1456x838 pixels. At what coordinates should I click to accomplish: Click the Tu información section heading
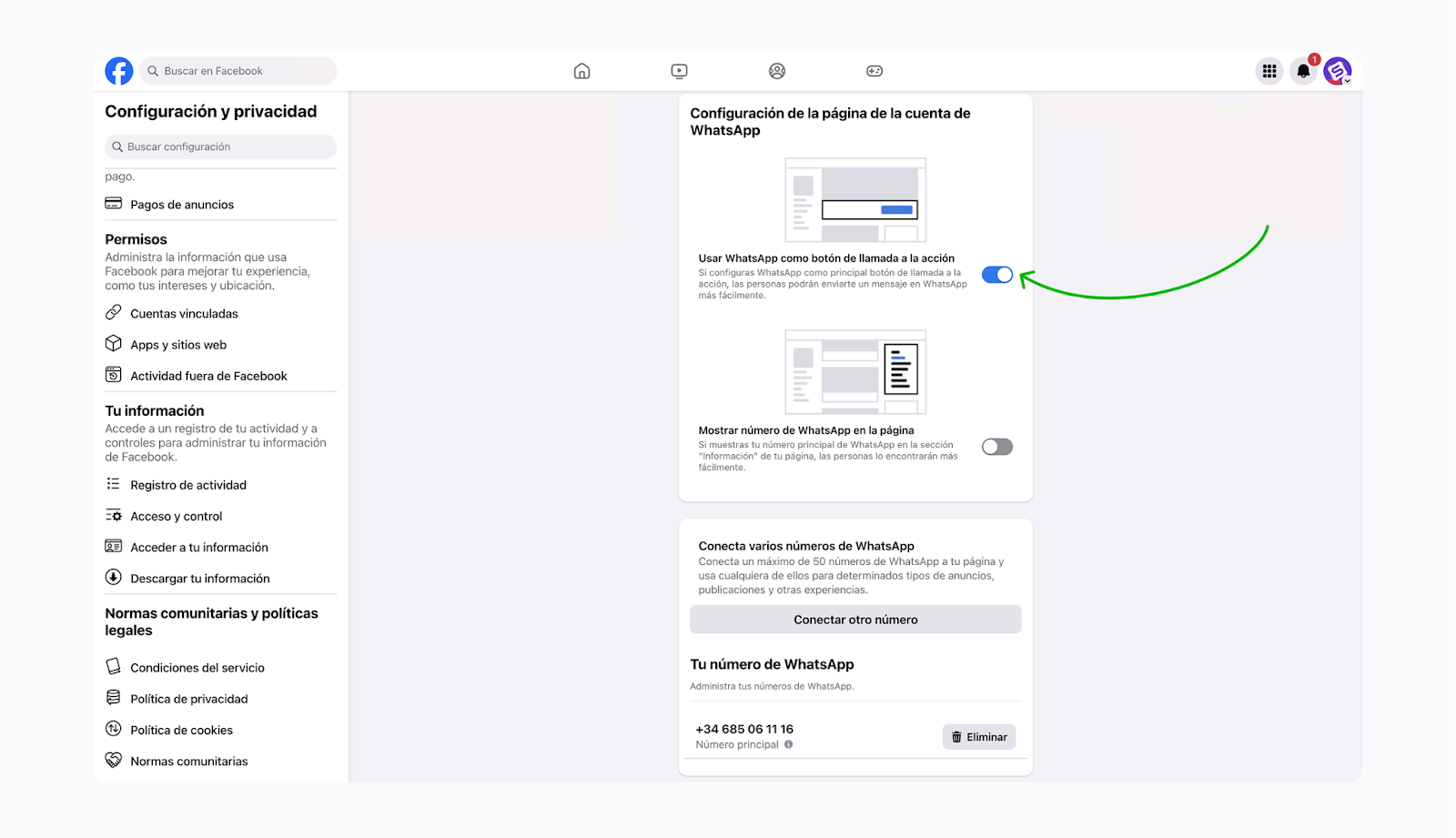pos(155,410)
